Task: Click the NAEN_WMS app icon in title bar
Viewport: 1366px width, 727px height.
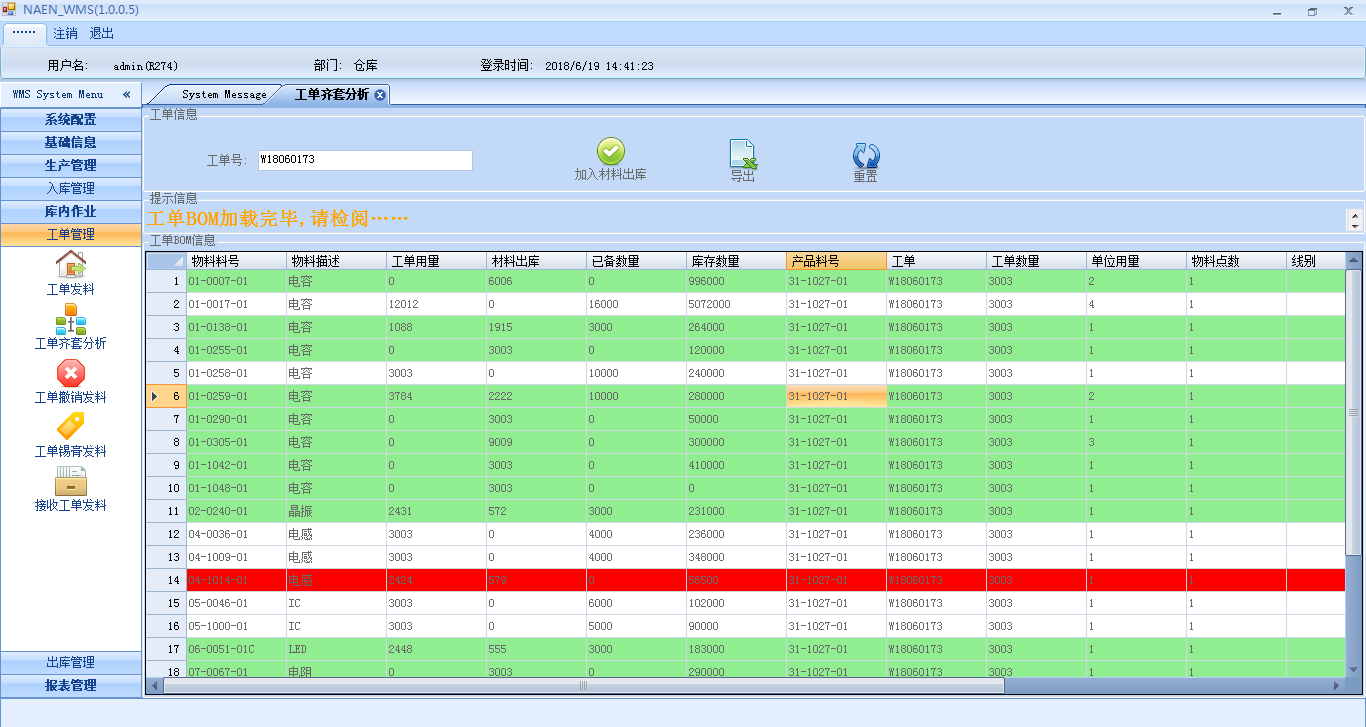Action: (x=9, y=9)
